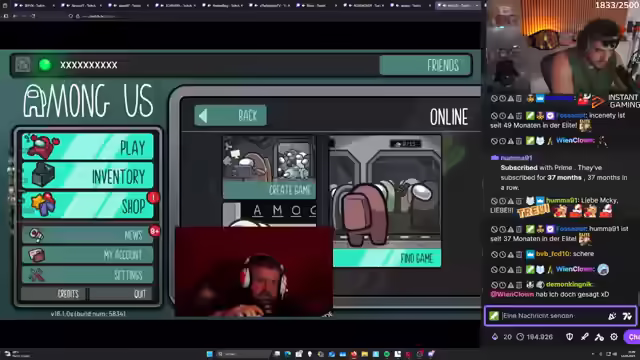Click the profile icon beside the username

click(22, 64)
